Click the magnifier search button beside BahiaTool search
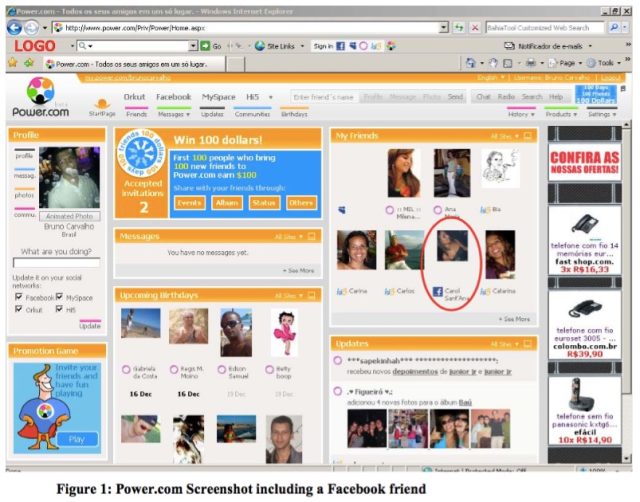The image size is (640, 502). pos(613,27)
